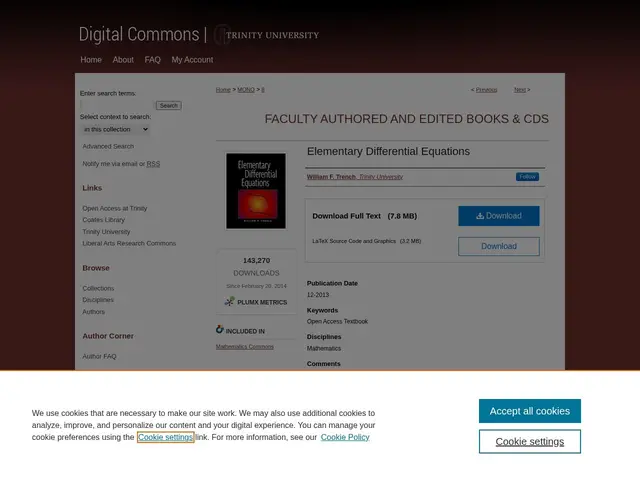The height and width of the screenshot is (480, 640).
Task: Browse Disciplines in the sidebar
Action: (x=98, y=300)
